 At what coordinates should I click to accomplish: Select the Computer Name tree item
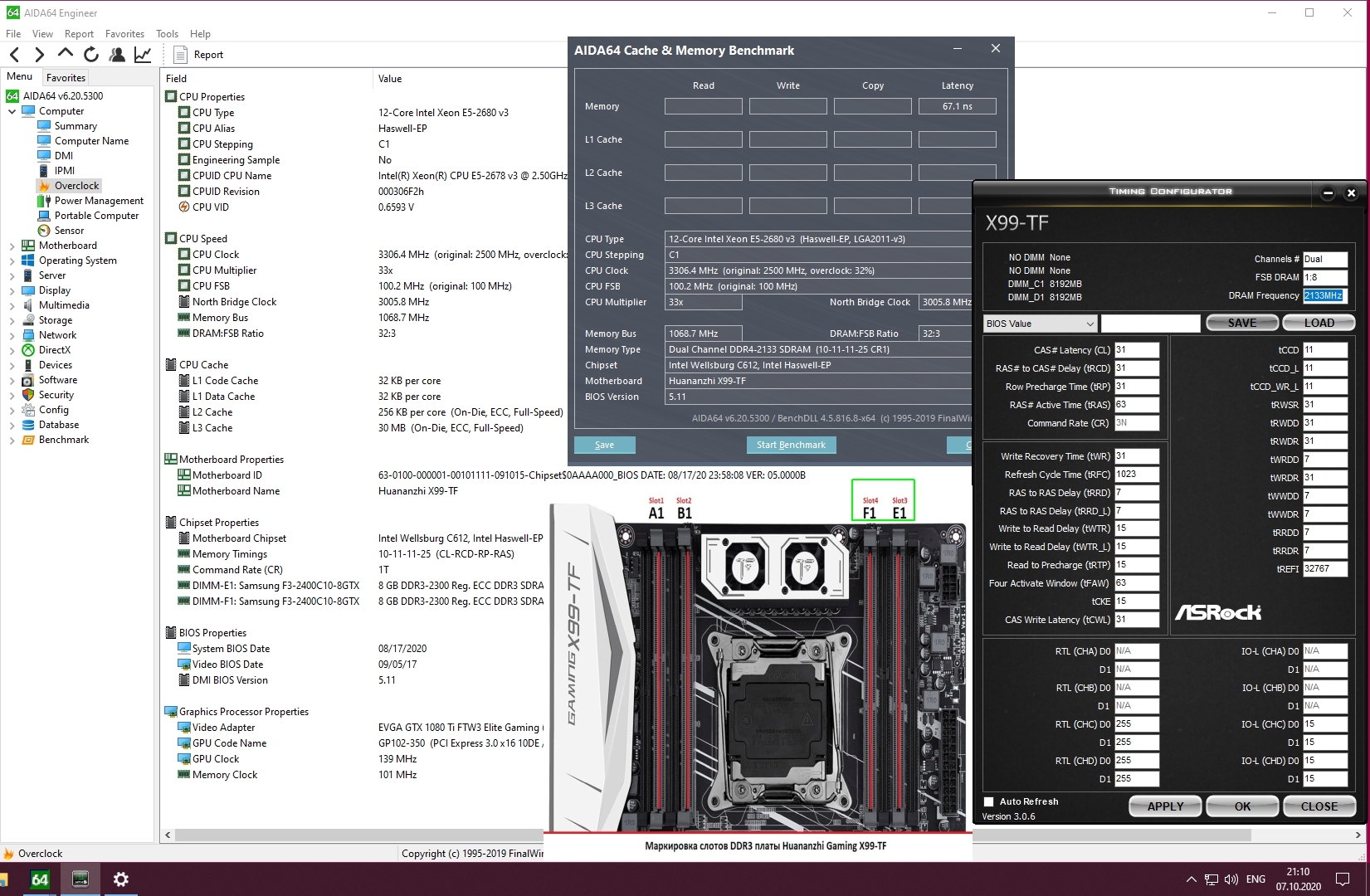coord(91,141)
